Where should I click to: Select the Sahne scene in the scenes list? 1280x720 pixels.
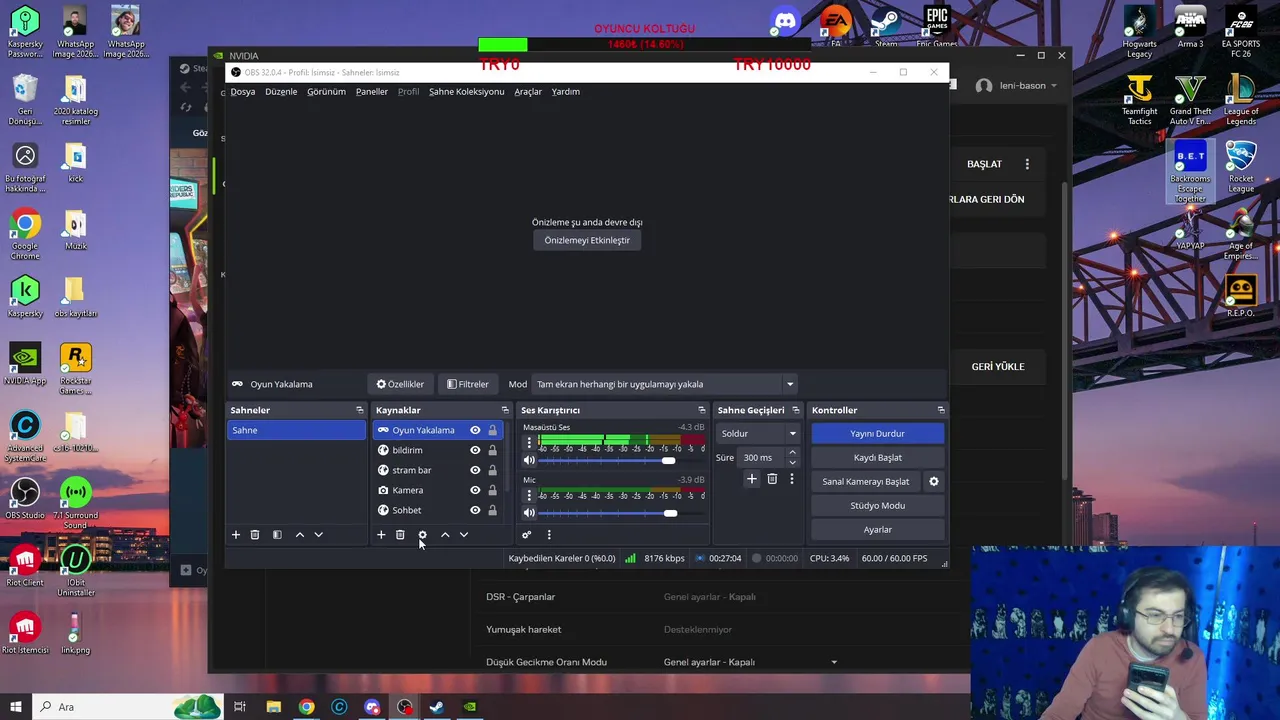pyautogui.click(x=296, y=430)
